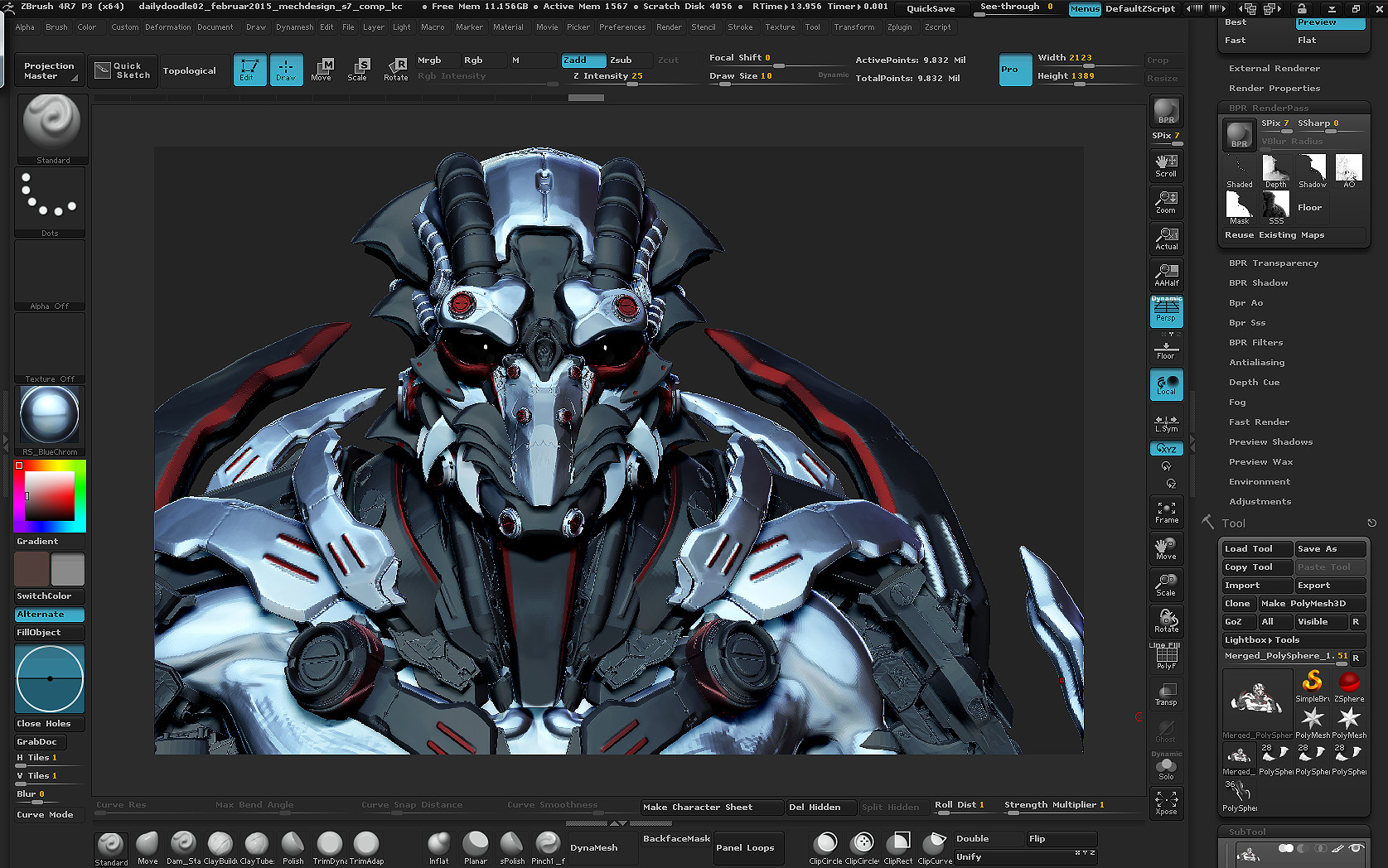Open the Render menu
Screen dimensions: 1388x868
click(x=669, y=27)
